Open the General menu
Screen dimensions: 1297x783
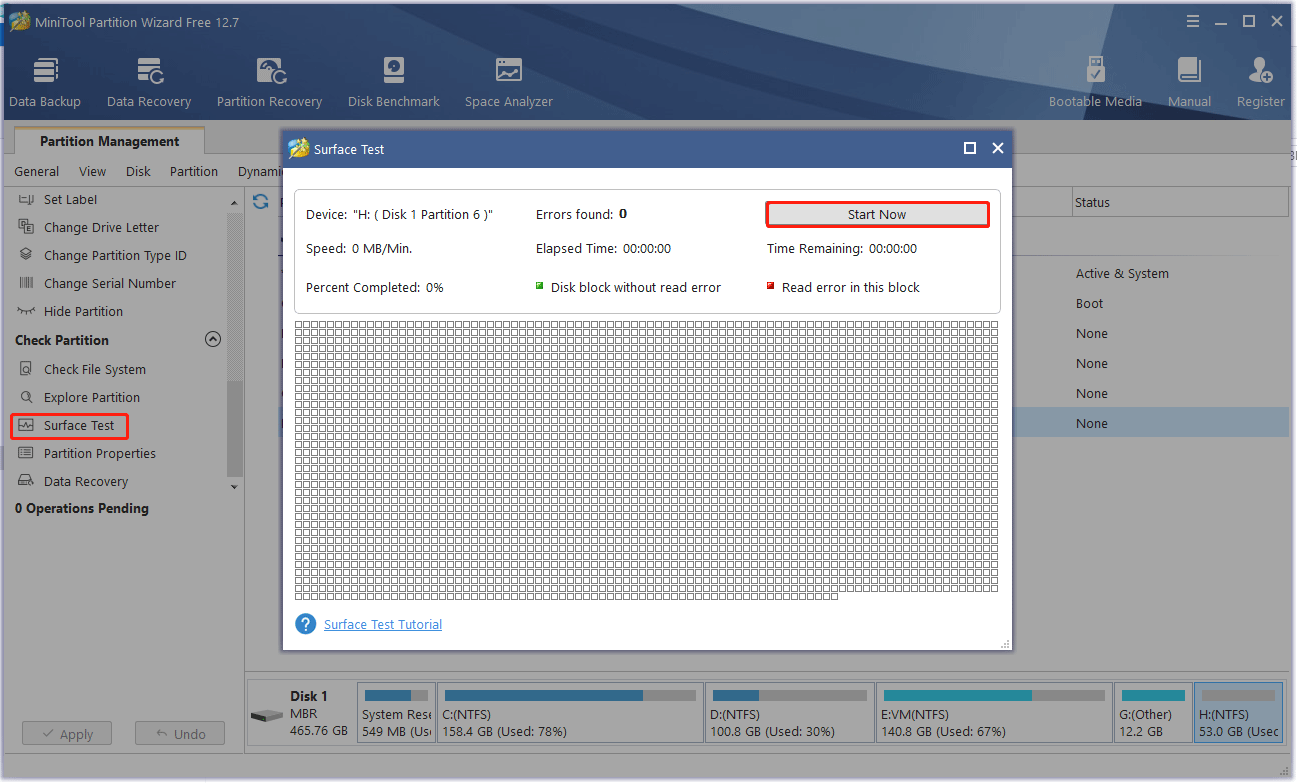click(36, 171)
